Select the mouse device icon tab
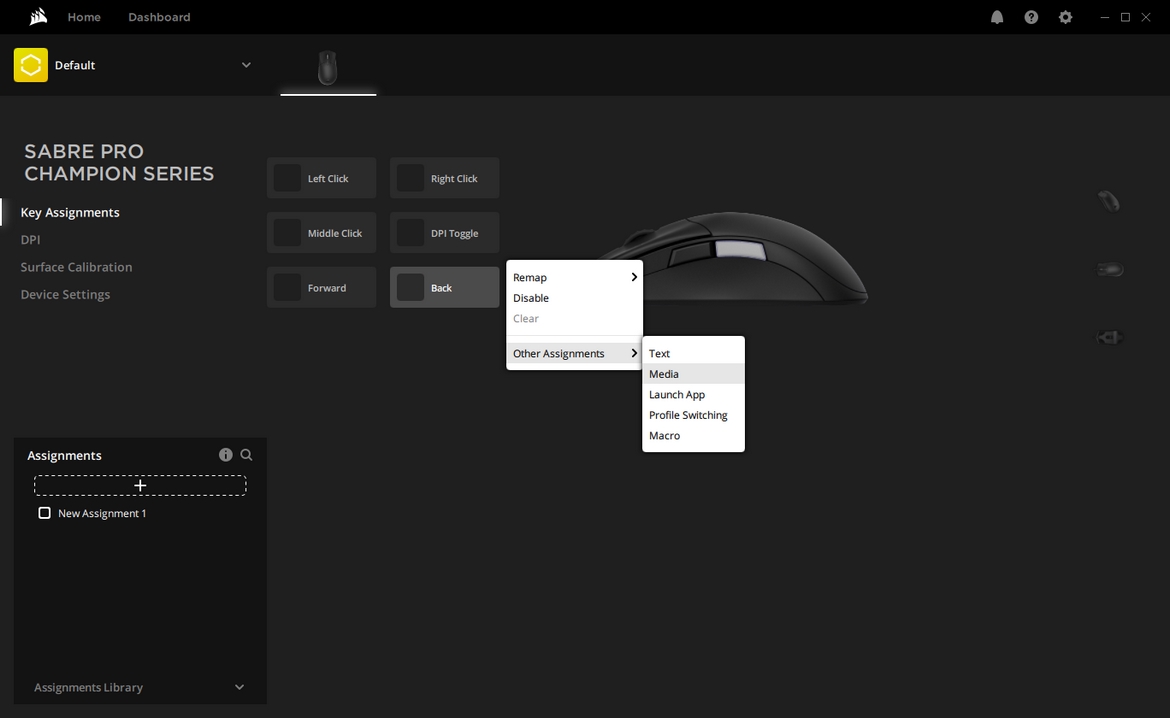1170x718 pixels. click(328, 68)
